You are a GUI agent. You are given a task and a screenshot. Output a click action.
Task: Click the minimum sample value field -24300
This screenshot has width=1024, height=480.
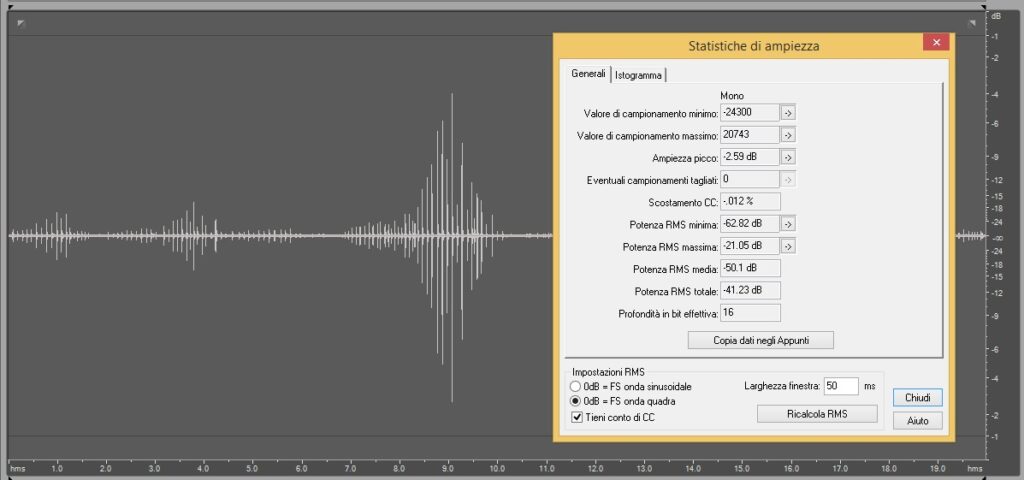[x=750, y=113]
